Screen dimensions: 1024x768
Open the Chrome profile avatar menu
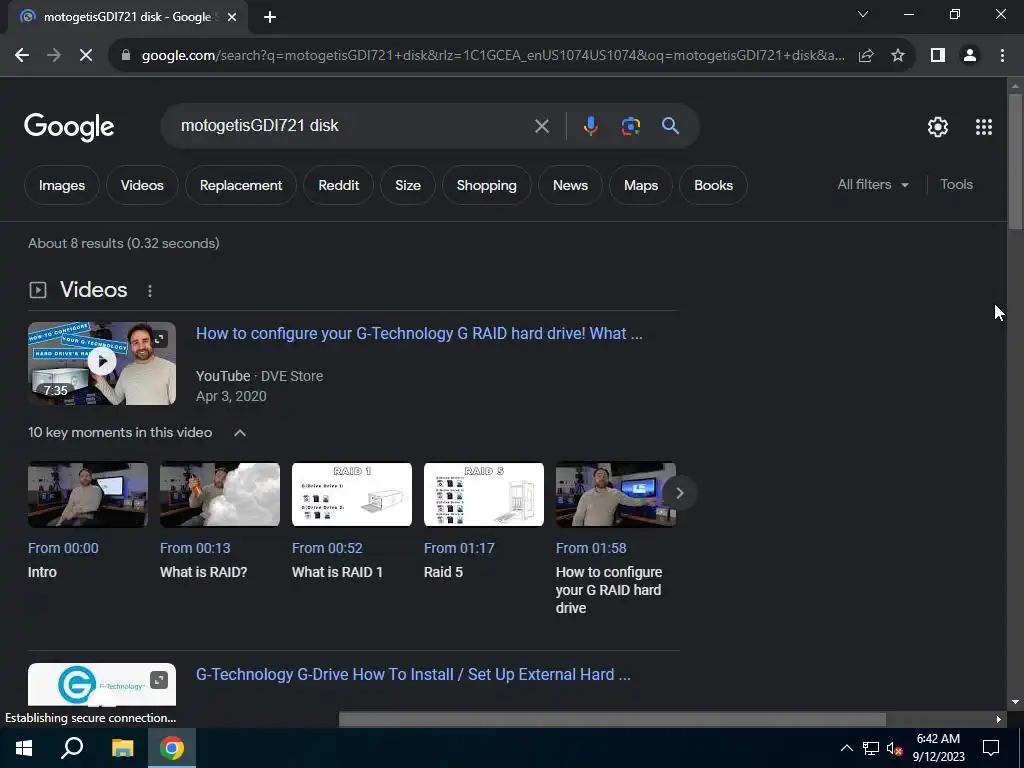point(970,56)
